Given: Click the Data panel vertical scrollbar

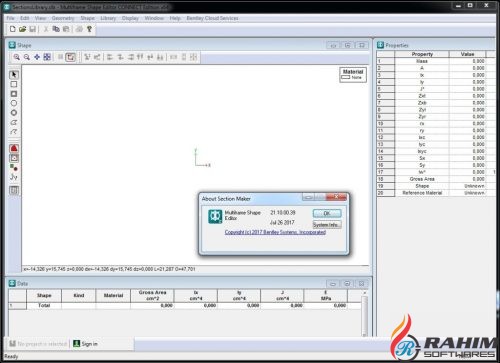Looking at the screenshot, I should point(365,313).
